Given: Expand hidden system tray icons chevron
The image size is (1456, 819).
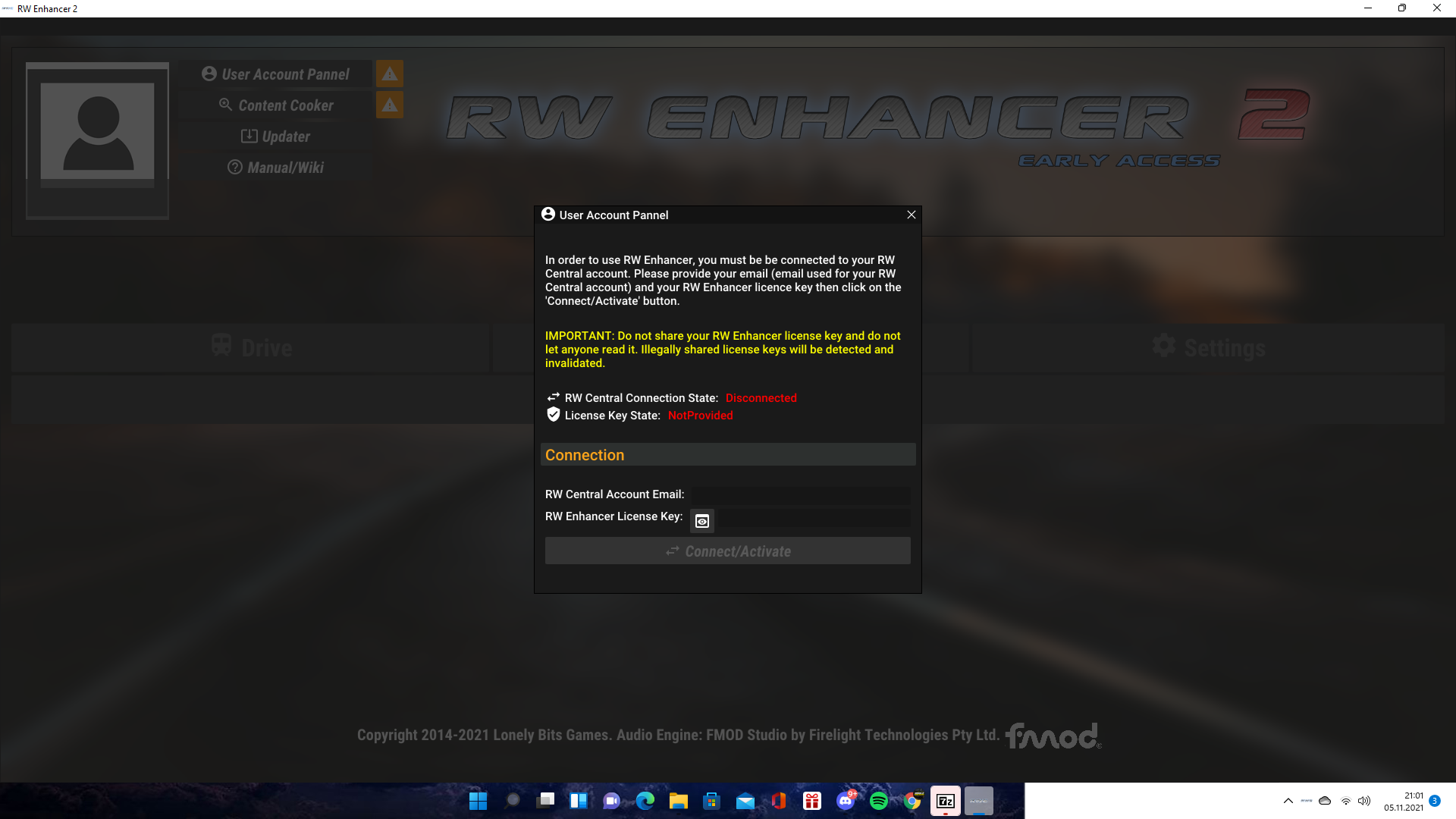Looking at the screenshot, I should 1288,801.
